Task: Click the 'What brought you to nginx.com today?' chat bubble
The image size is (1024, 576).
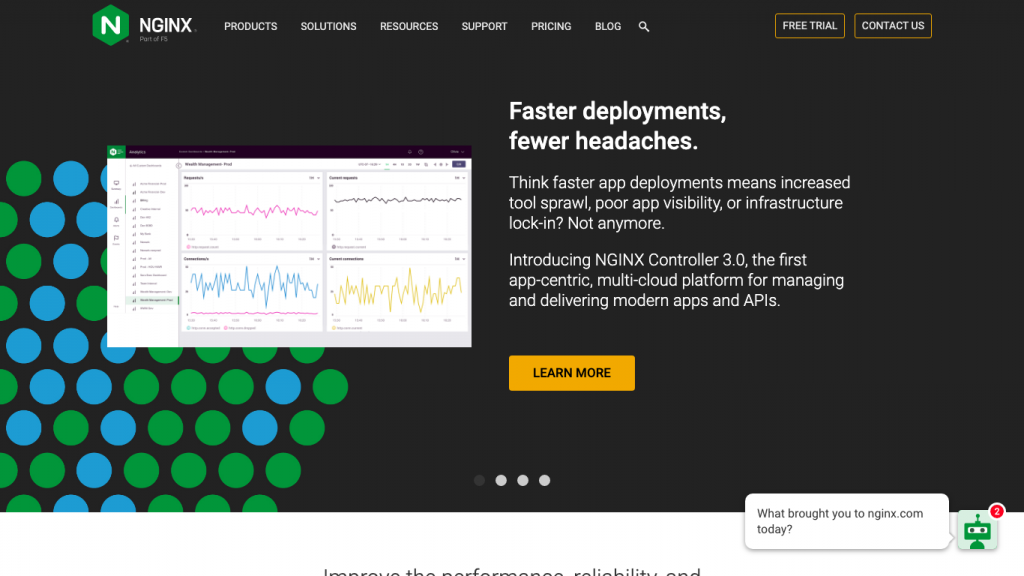Action: click(846, 521)
